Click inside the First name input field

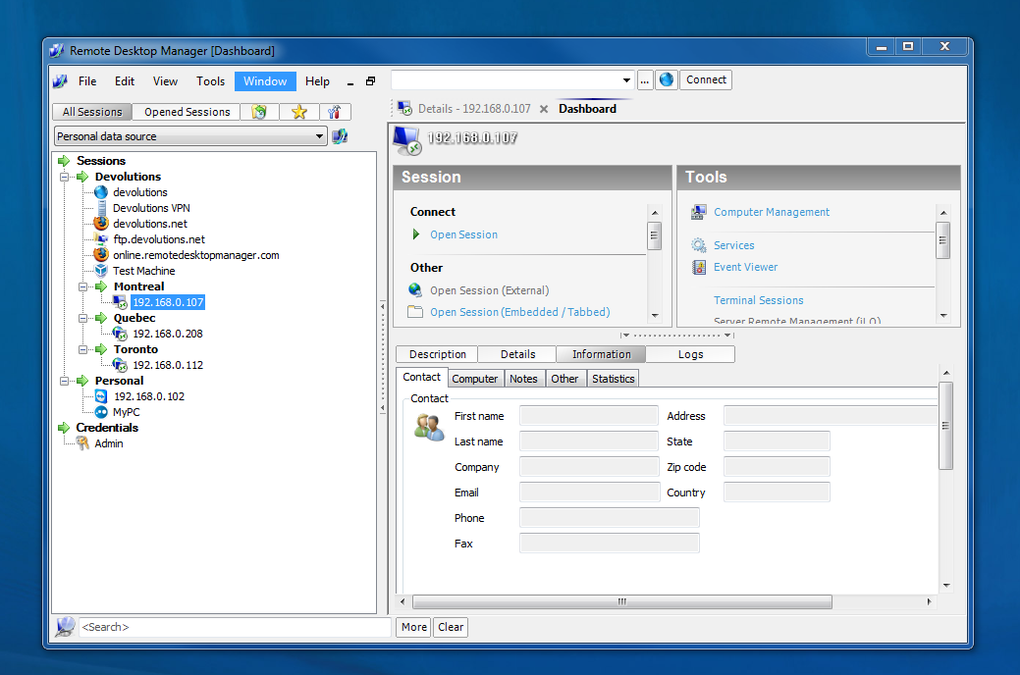(x=588, y=415)
